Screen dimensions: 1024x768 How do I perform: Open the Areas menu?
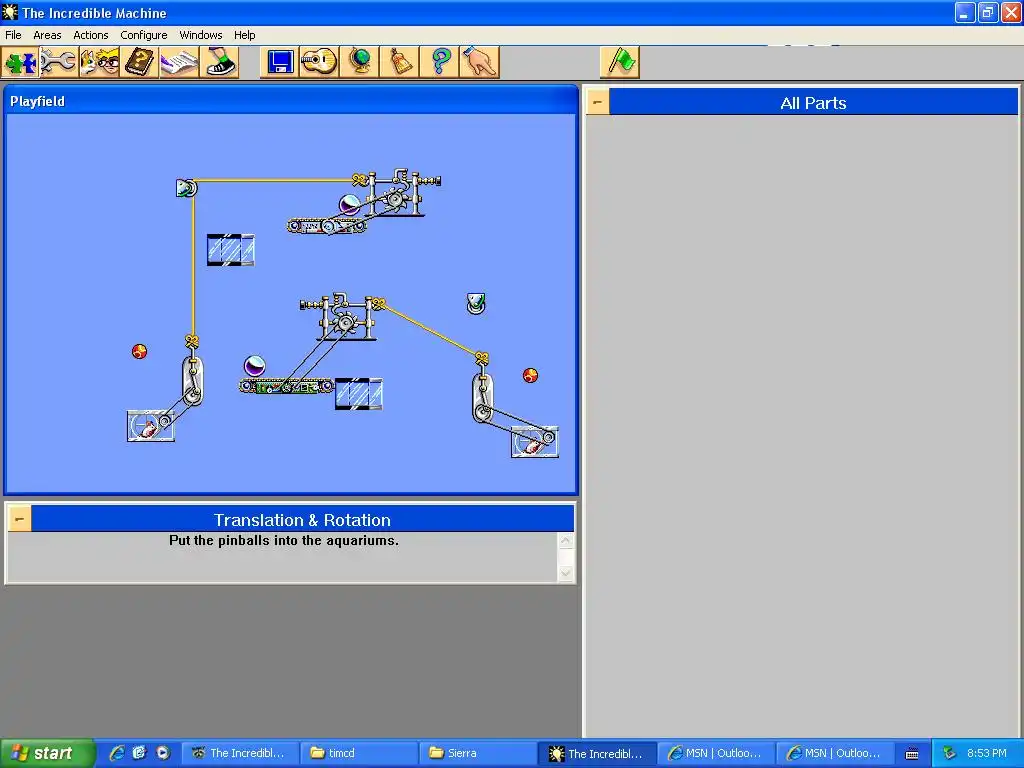[x=47, y=35]
